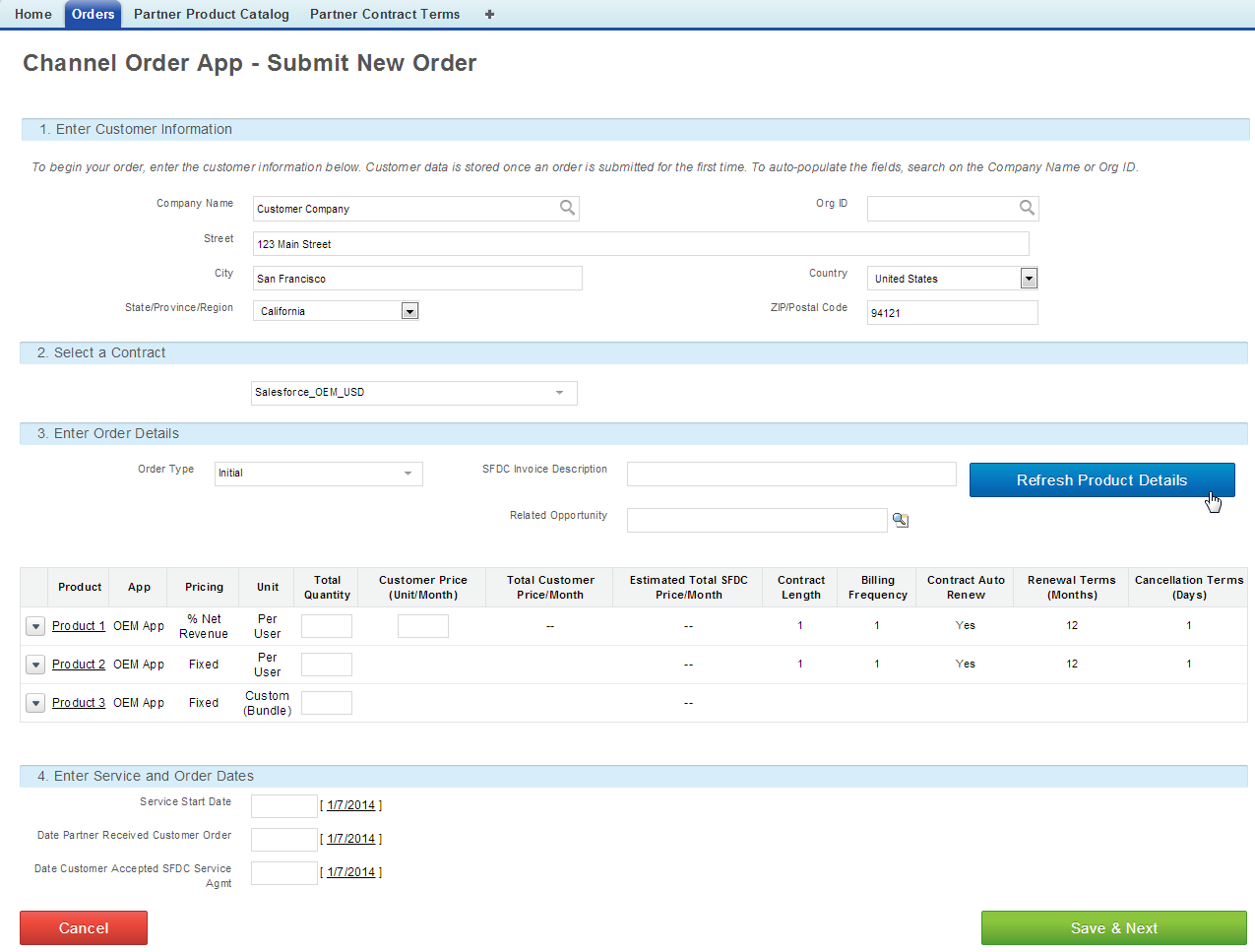Expand the Product 1 row arrow
The width and height of the screenshot is (1255, 952).
35,626
